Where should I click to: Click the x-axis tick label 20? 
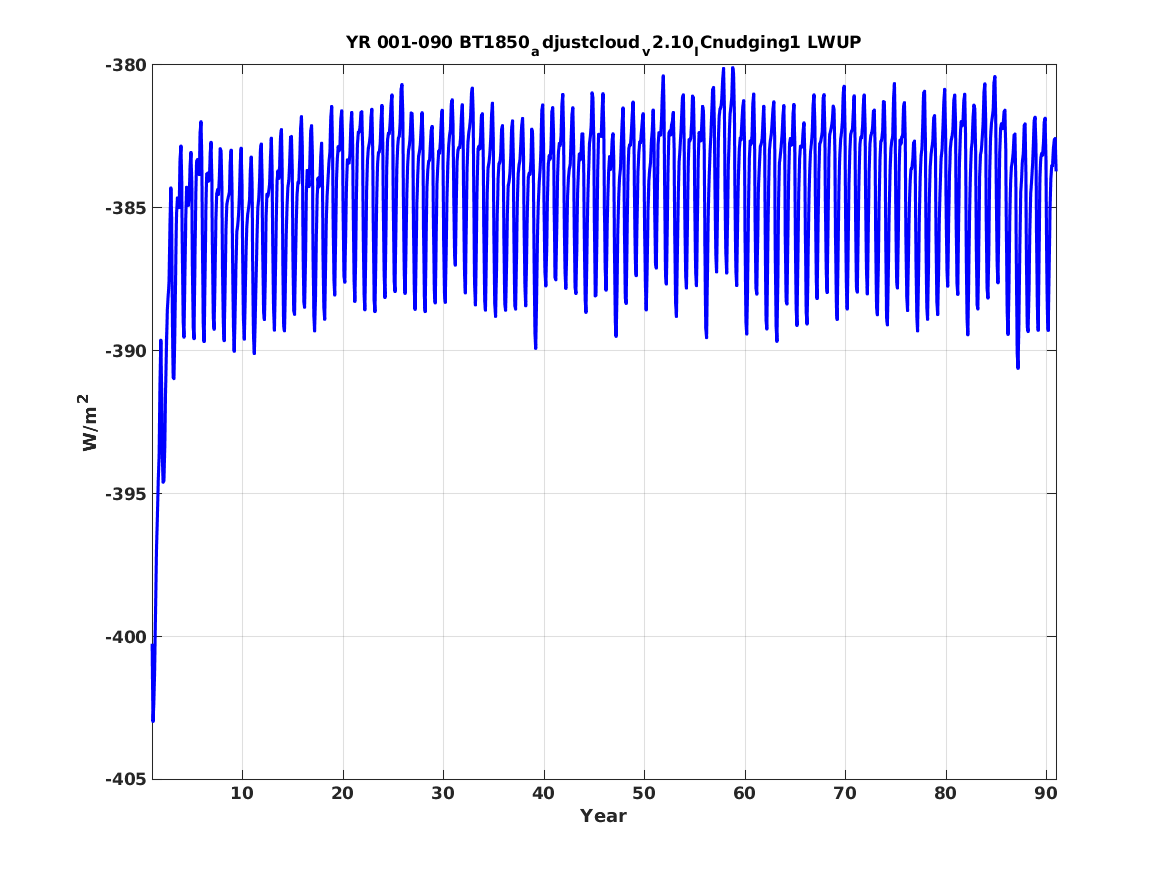point(342,794)
